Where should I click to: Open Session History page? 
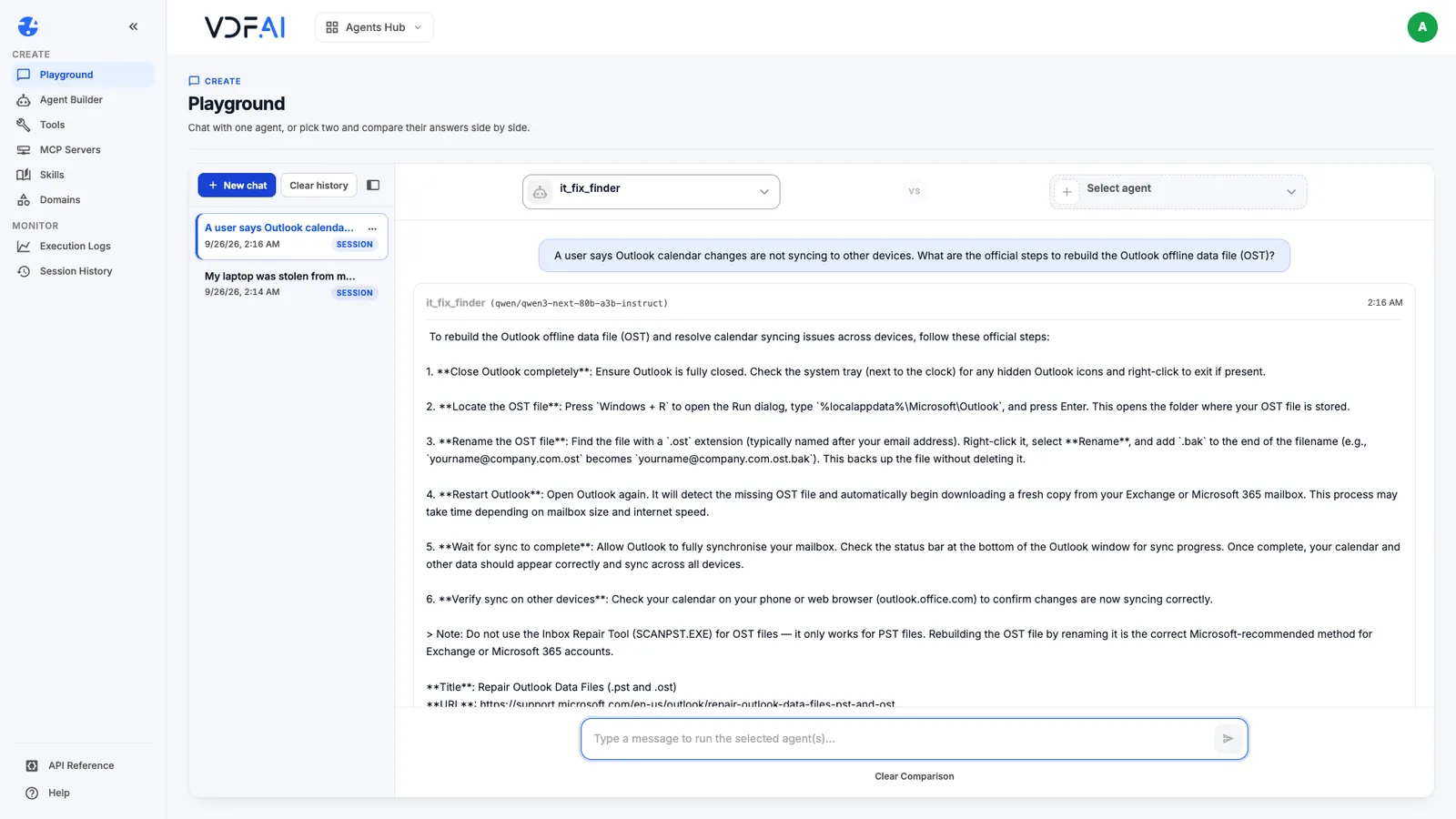pyautogui.click(x=83, y=271)
